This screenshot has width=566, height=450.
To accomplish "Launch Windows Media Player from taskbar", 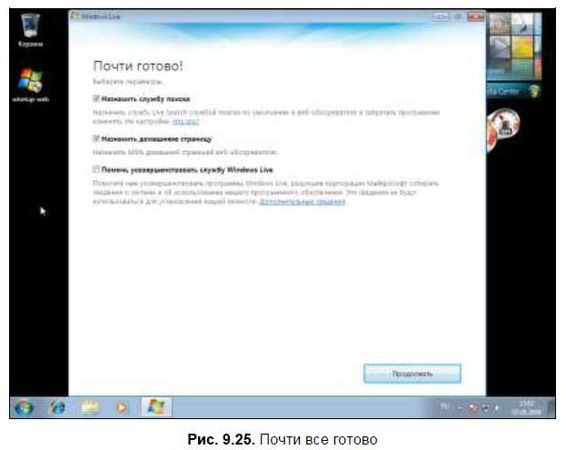I will pyautogui.click(x=122, y=408).
